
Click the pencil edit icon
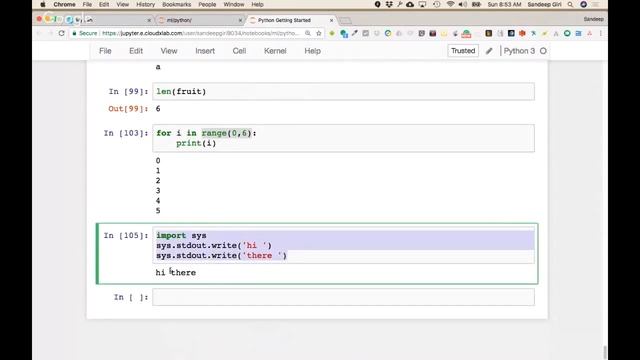[489, 51]
